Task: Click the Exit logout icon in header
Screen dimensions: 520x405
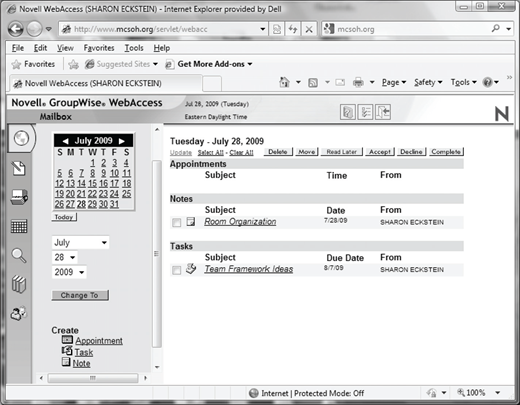Action: [x=383, y=112]
